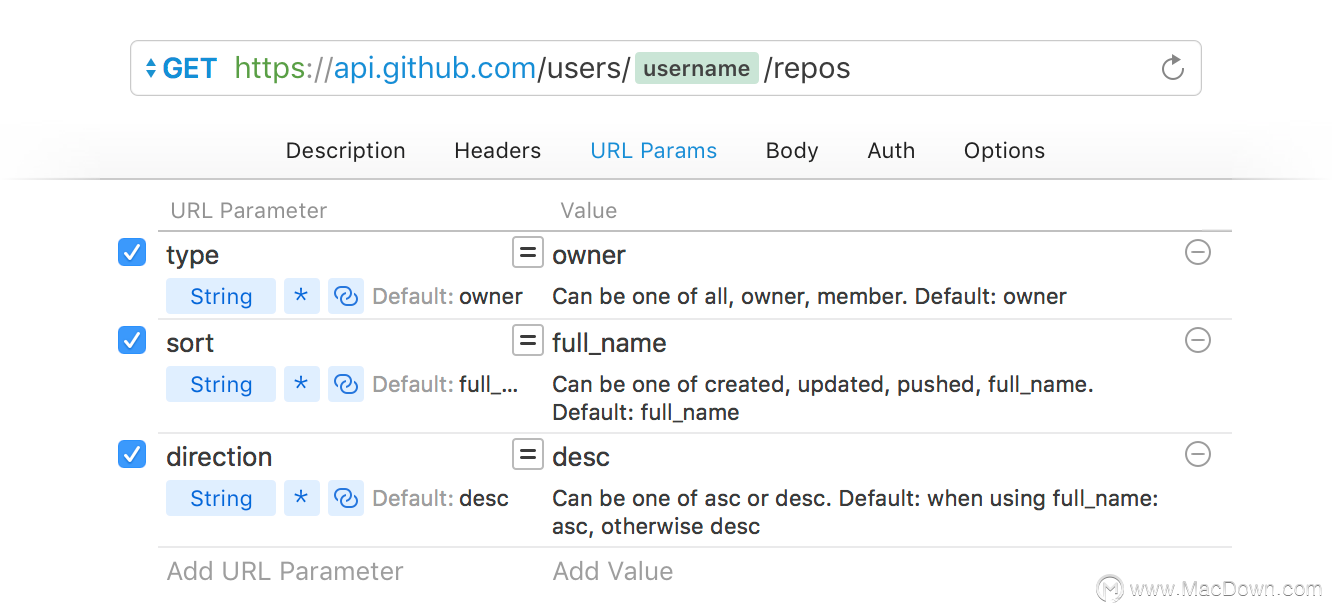This screenshot has width=1332, height=608.
Task: Open the Body tab
Action: (x=792, y=151)
